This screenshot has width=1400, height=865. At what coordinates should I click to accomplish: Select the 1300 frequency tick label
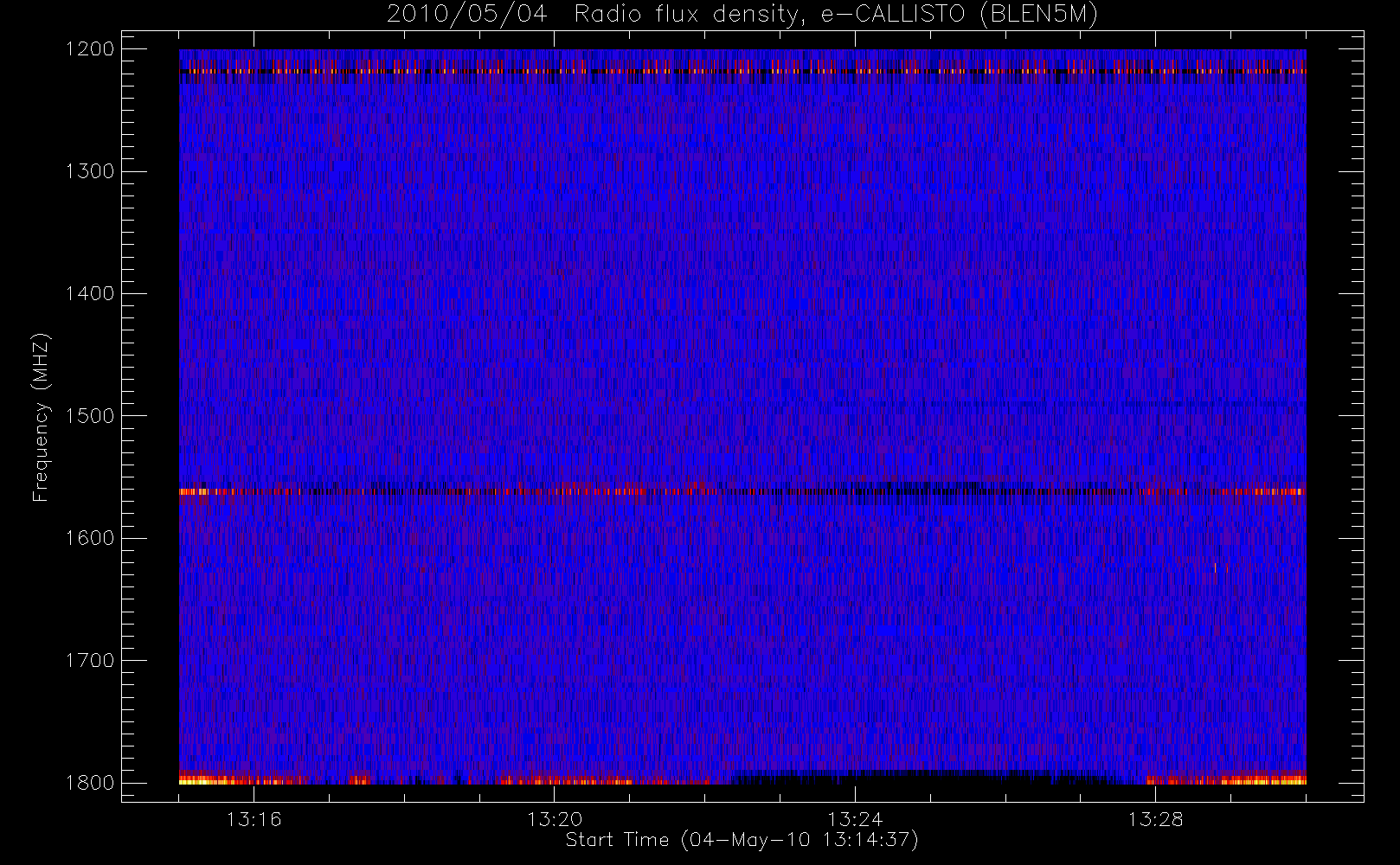[x=90, y=171]
